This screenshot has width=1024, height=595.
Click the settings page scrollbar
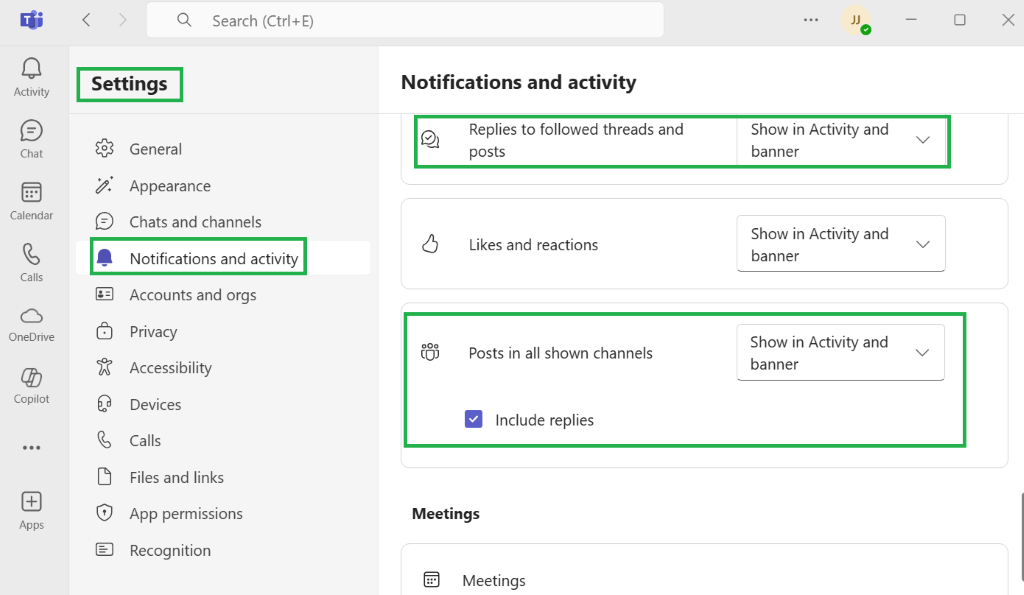[x=1021, y=537]
